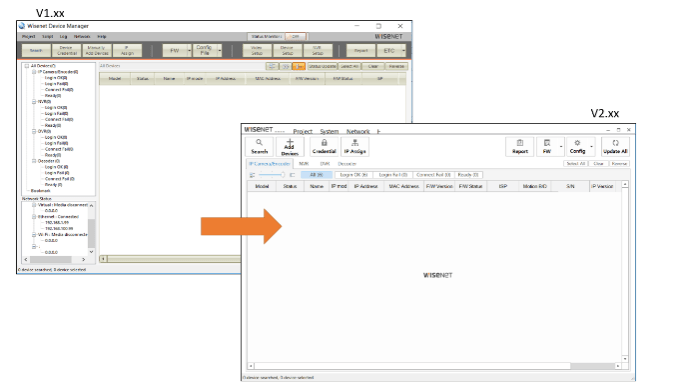Open the Config File dropdown arrow in V1 toolbar
The width and height of the screenshot is (680, 386).
[x=219, y=51]
